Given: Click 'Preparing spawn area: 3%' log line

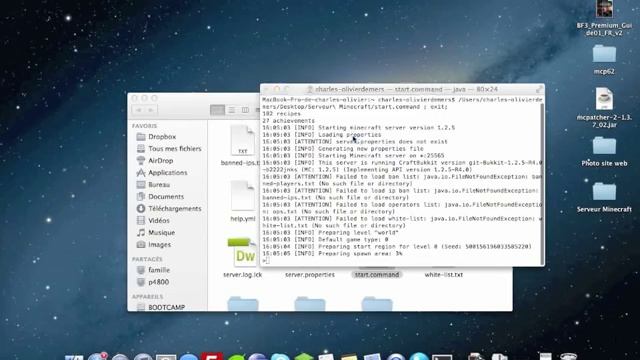Looking at the screenshot, I should [x=332, y=253].
